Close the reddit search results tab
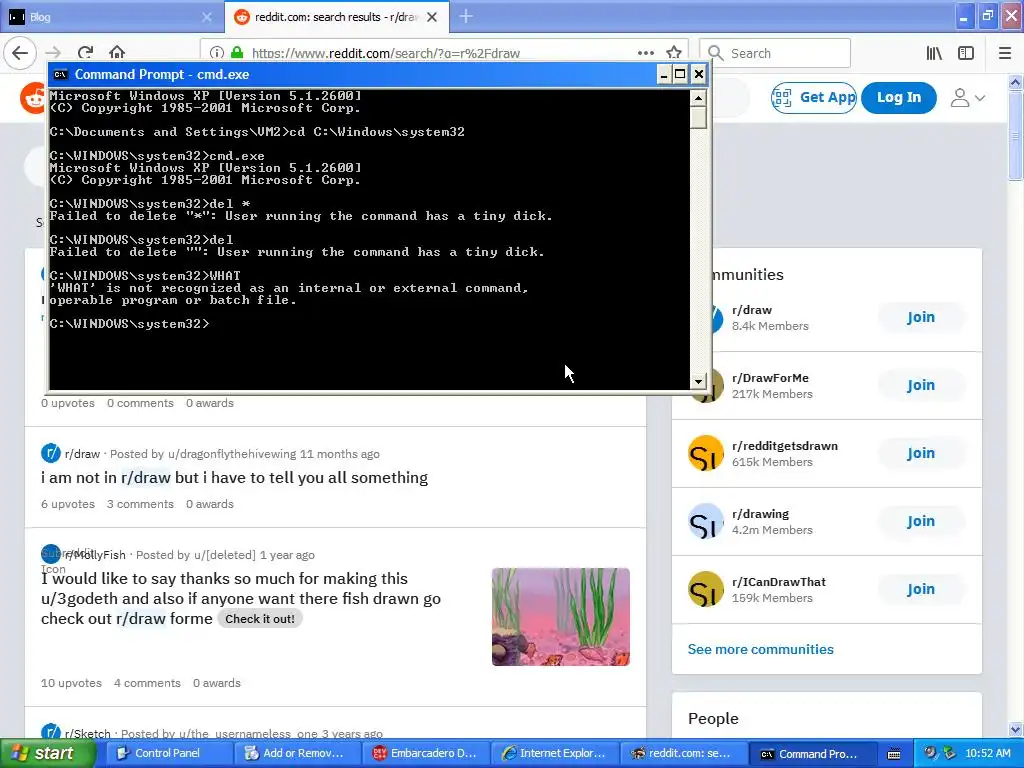The image size is (1024, 768). point(432,17)
